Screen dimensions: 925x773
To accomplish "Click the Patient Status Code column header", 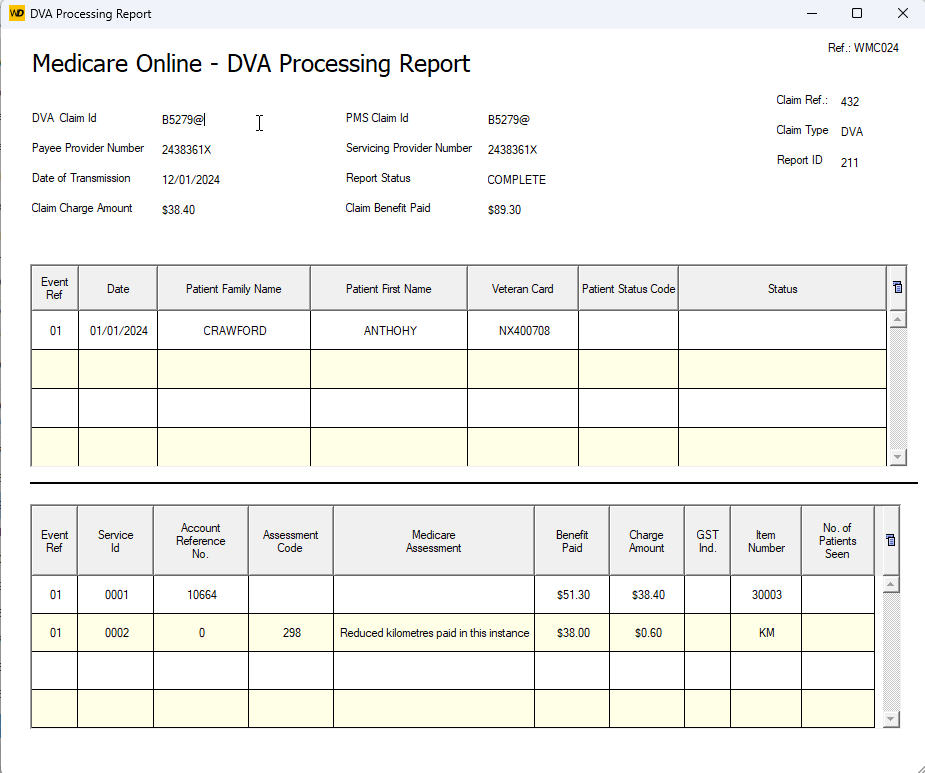I will (x=628, y=288).
